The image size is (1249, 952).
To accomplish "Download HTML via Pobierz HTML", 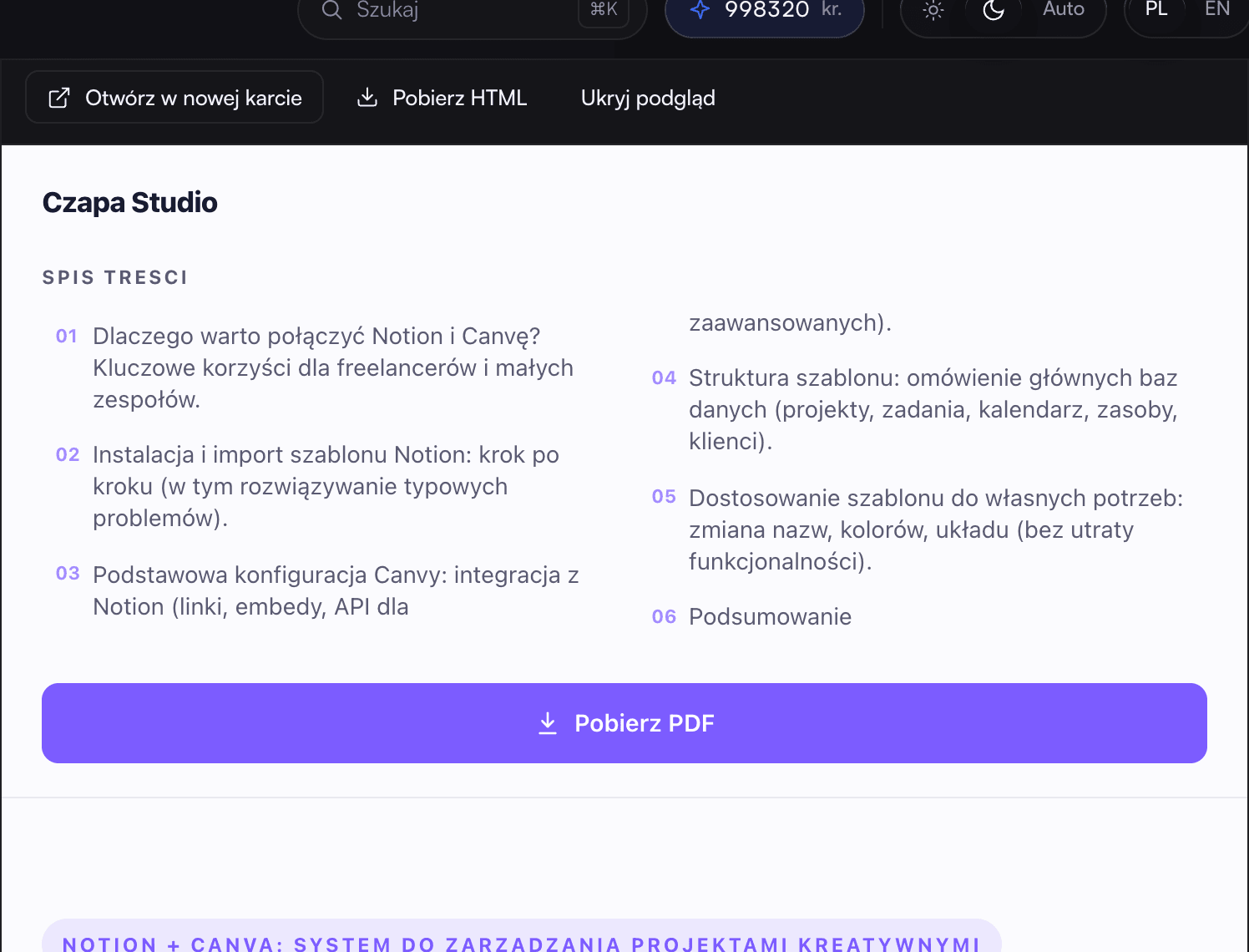I will [x=442, y=98].
